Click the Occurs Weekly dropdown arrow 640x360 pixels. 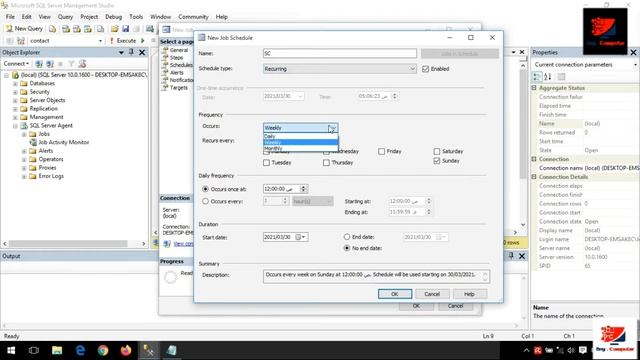333,128
